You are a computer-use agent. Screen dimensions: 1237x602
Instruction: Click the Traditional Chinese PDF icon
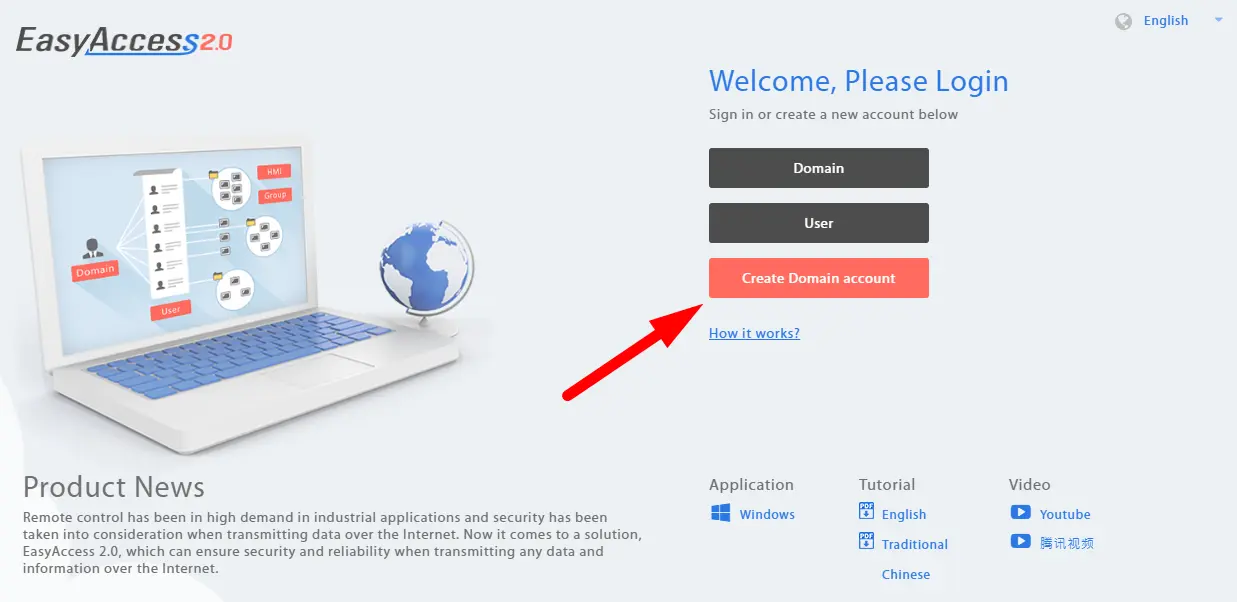(866, 542)
